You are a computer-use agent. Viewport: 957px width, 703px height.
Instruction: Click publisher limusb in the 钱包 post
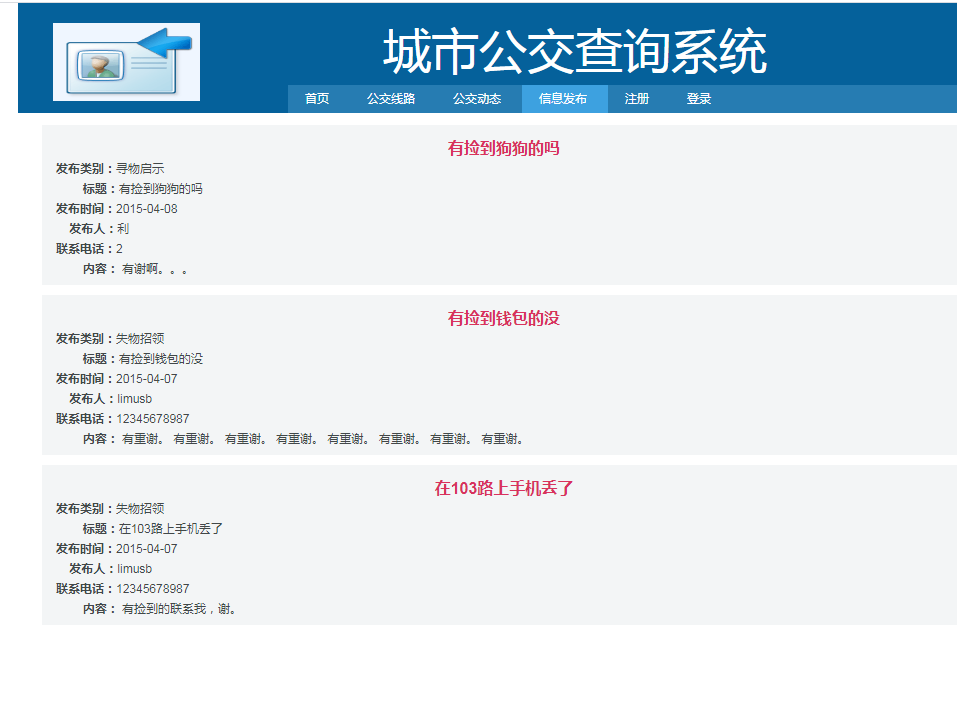point(135,399)
